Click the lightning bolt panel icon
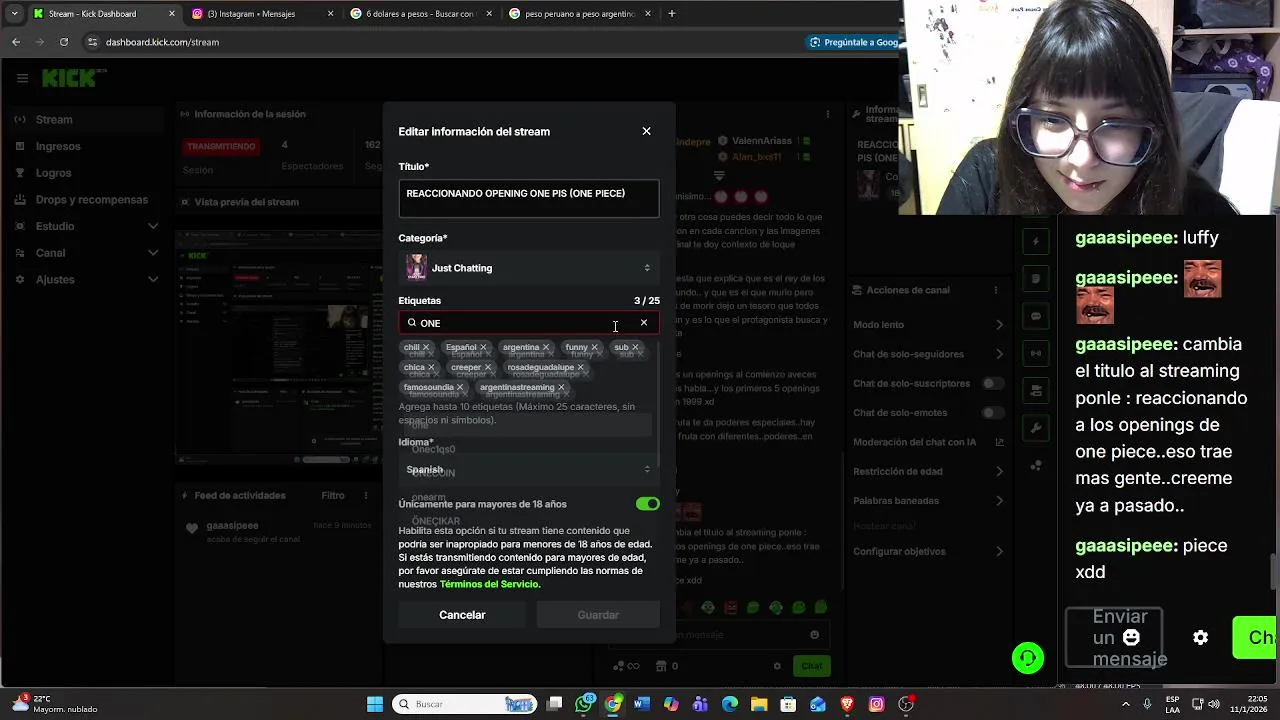This screenshot has height=720, width=1280. click(x=1036, y=241)
